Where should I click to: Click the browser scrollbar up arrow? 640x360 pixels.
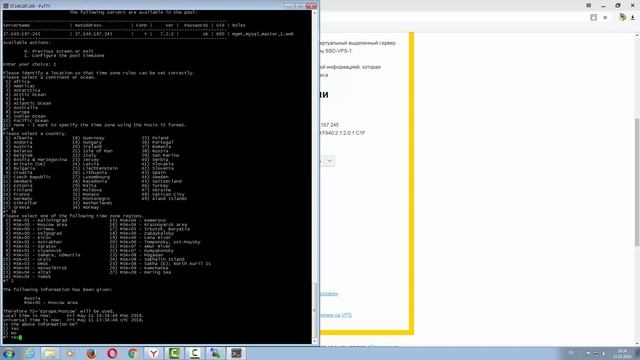(637, 36)
